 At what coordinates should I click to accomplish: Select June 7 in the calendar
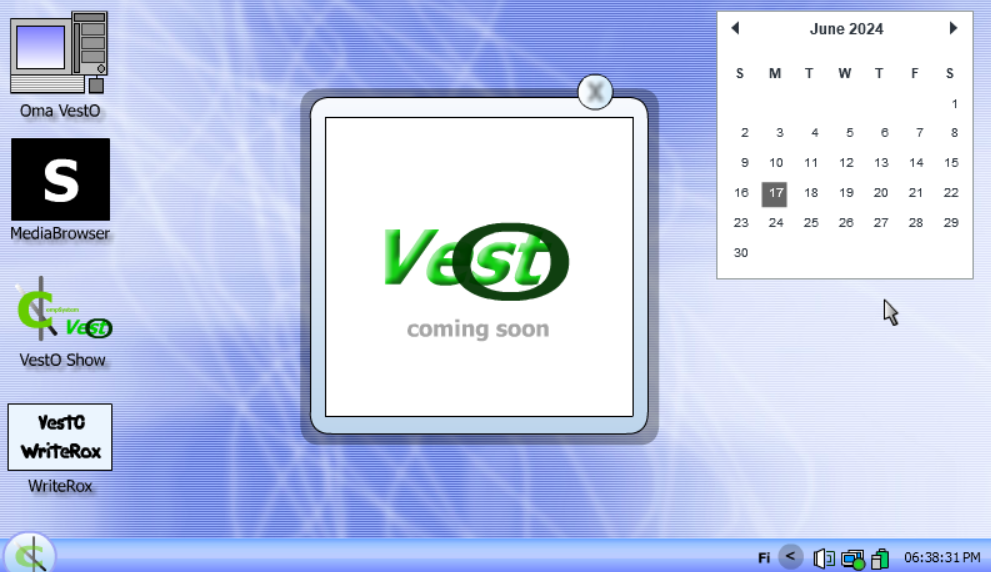920,133
